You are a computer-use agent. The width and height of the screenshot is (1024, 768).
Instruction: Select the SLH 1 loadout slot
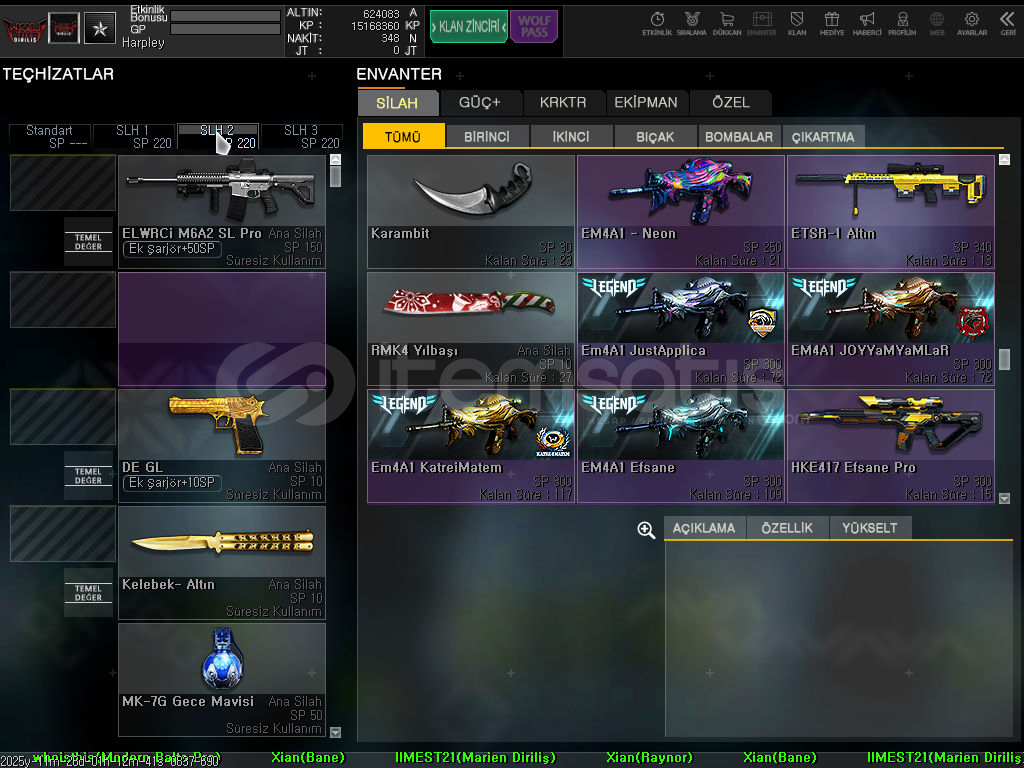[134, 136]
